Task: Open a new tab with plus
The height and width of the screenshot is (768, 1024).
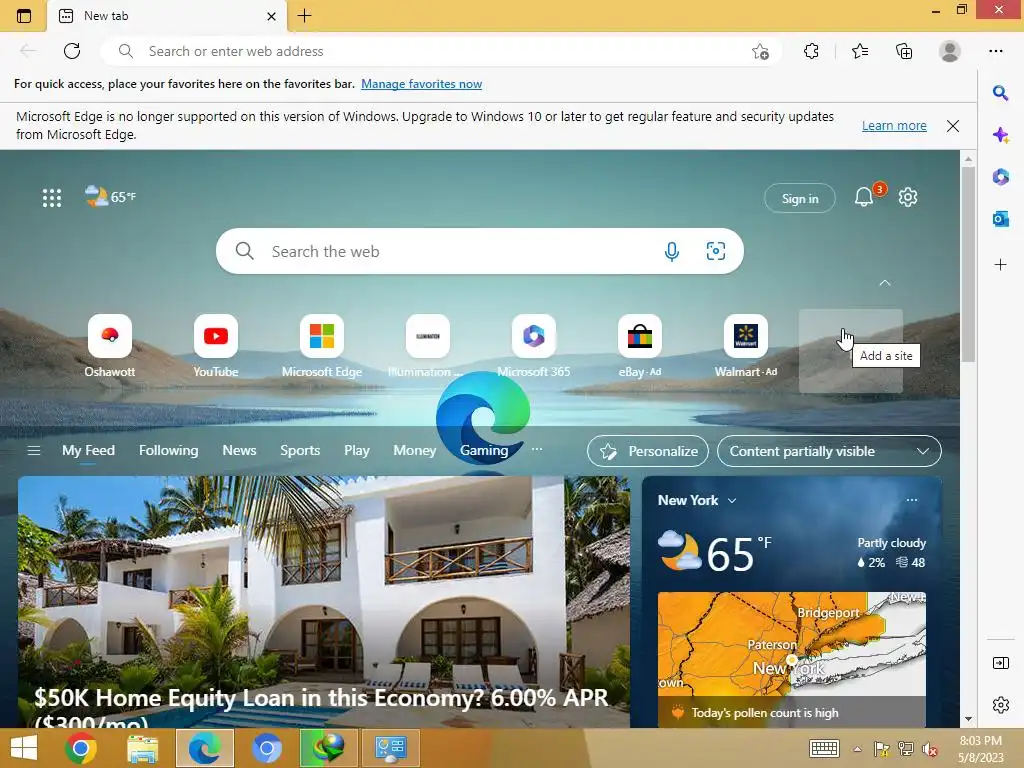Action: tap(304, 16)
